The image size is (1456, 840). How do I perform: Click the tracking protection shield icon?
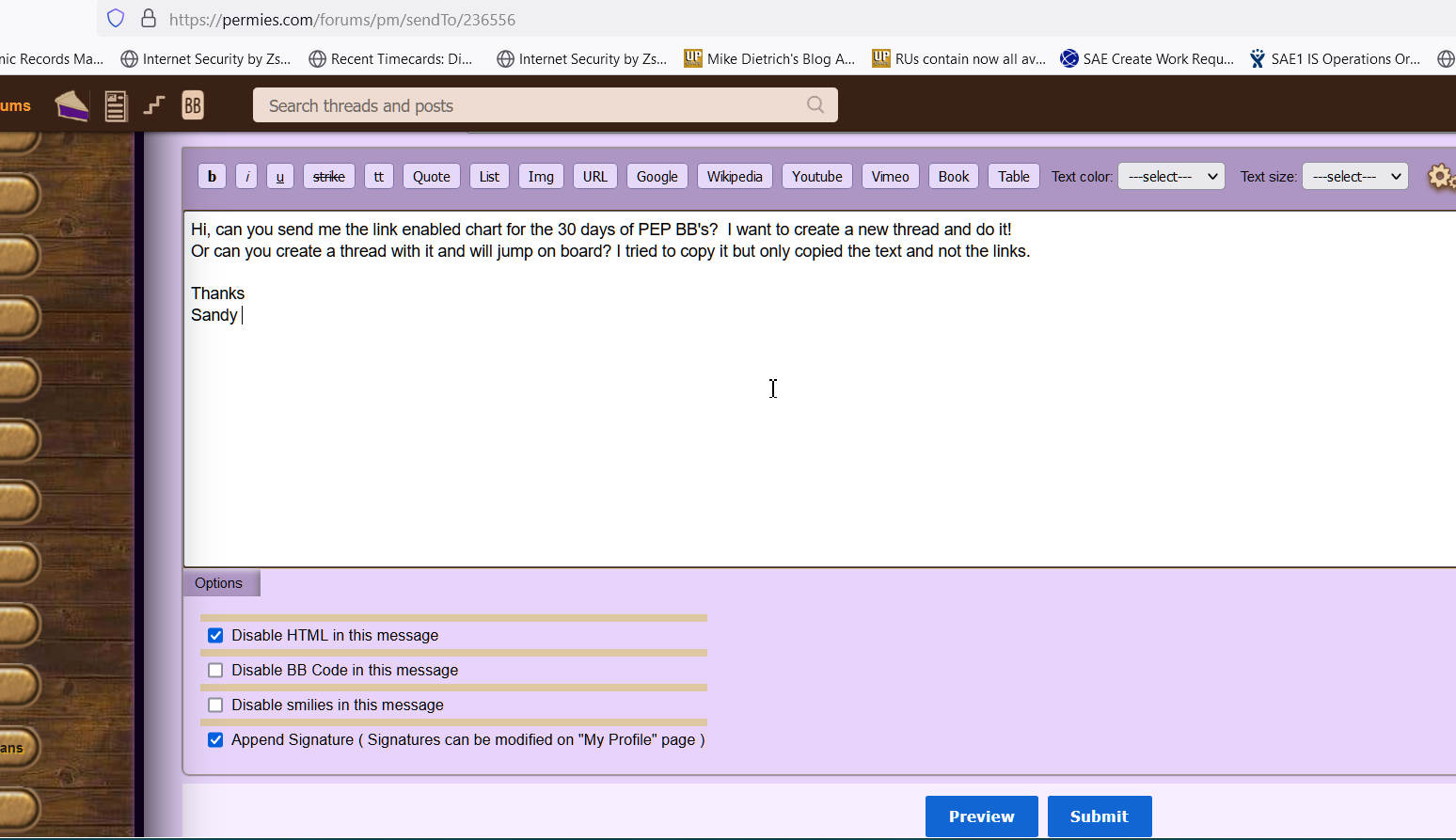(116, 19)
